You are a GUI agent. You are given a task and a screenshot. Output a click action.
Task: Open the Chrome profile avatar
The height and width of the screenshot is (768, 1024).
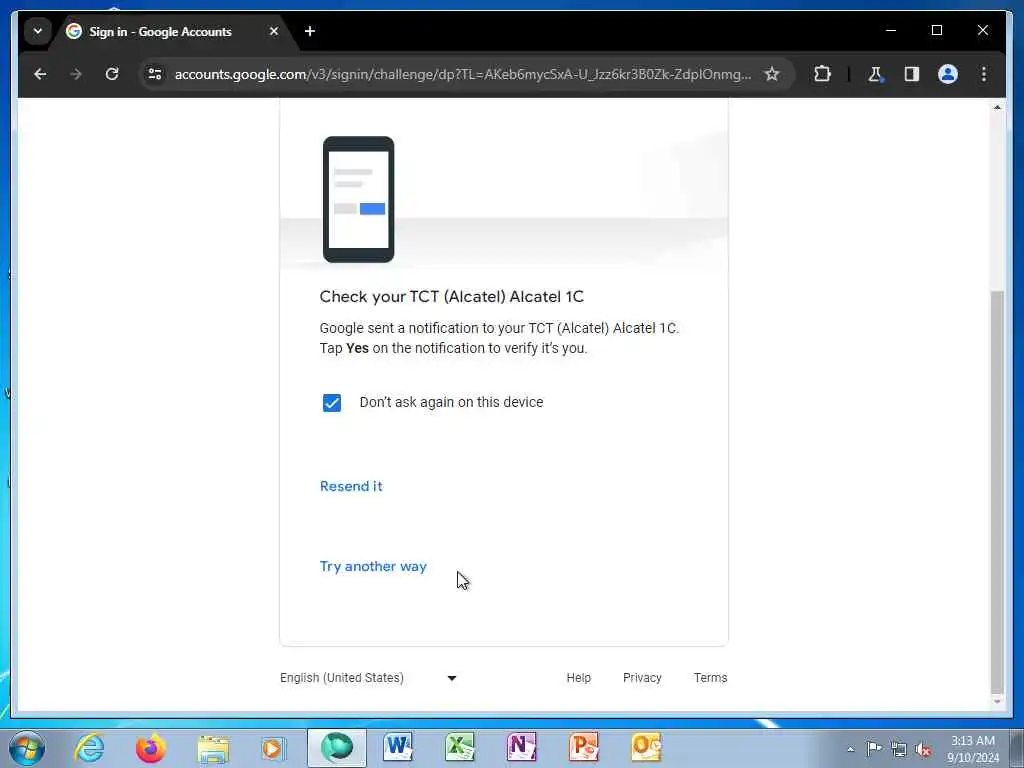coord(948,74)
